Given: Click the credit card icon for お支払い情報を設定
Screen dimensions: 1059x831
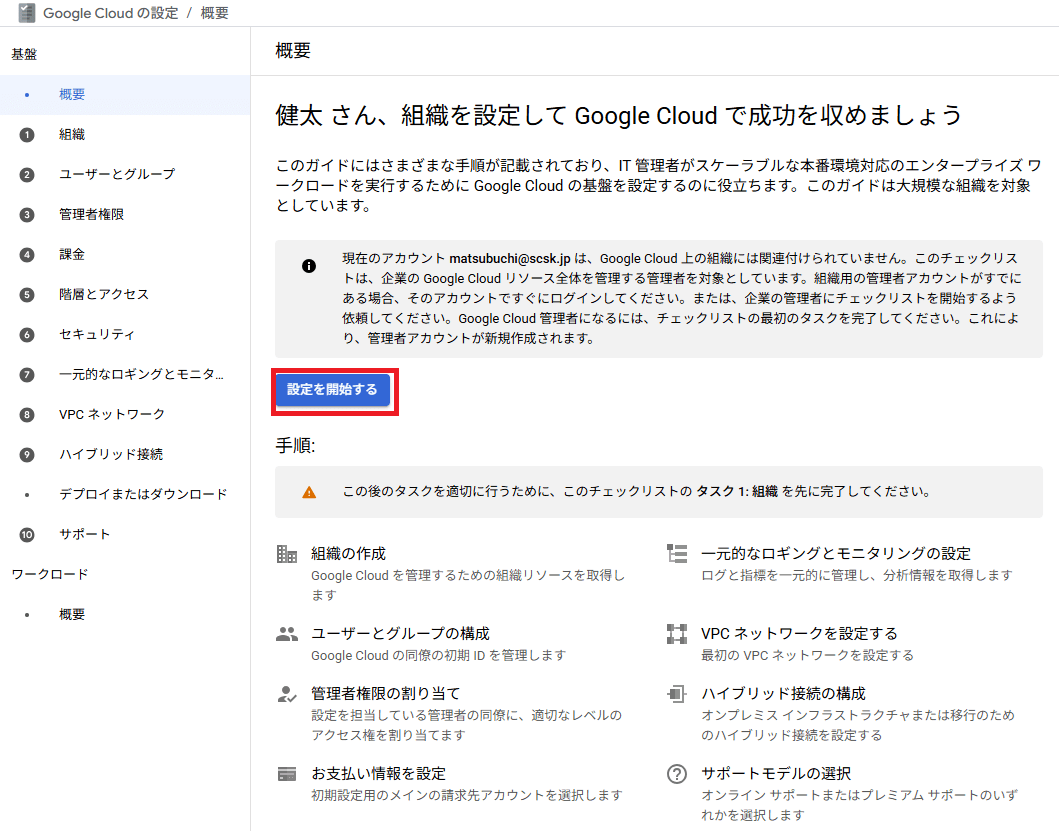Looking at the screenshot, I should pyautogui.click(x=287, y=774).
